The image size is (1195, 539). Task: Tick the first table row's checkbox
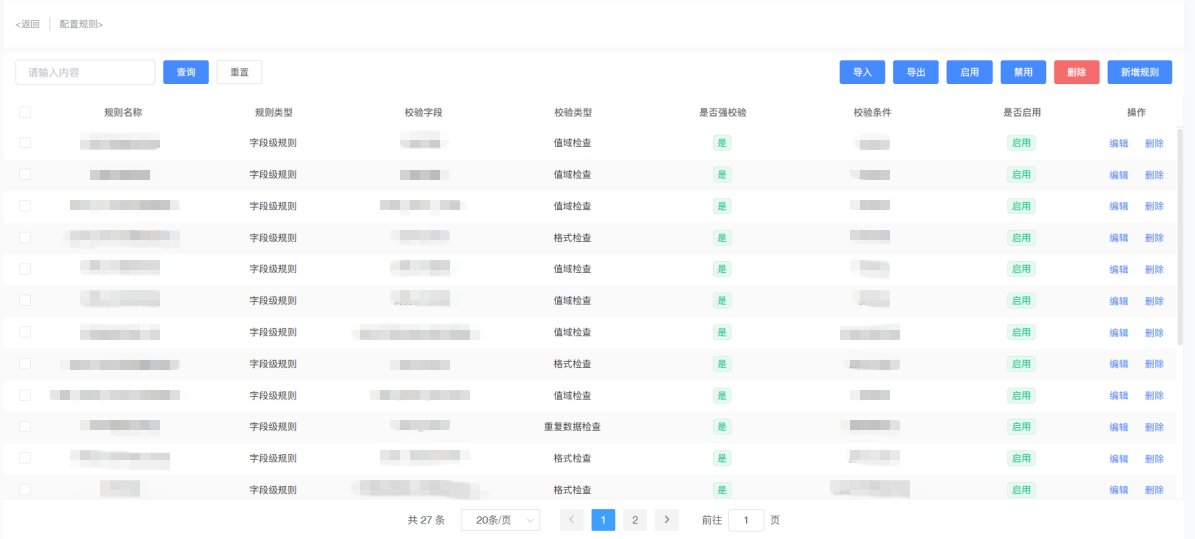click(25, 143)
